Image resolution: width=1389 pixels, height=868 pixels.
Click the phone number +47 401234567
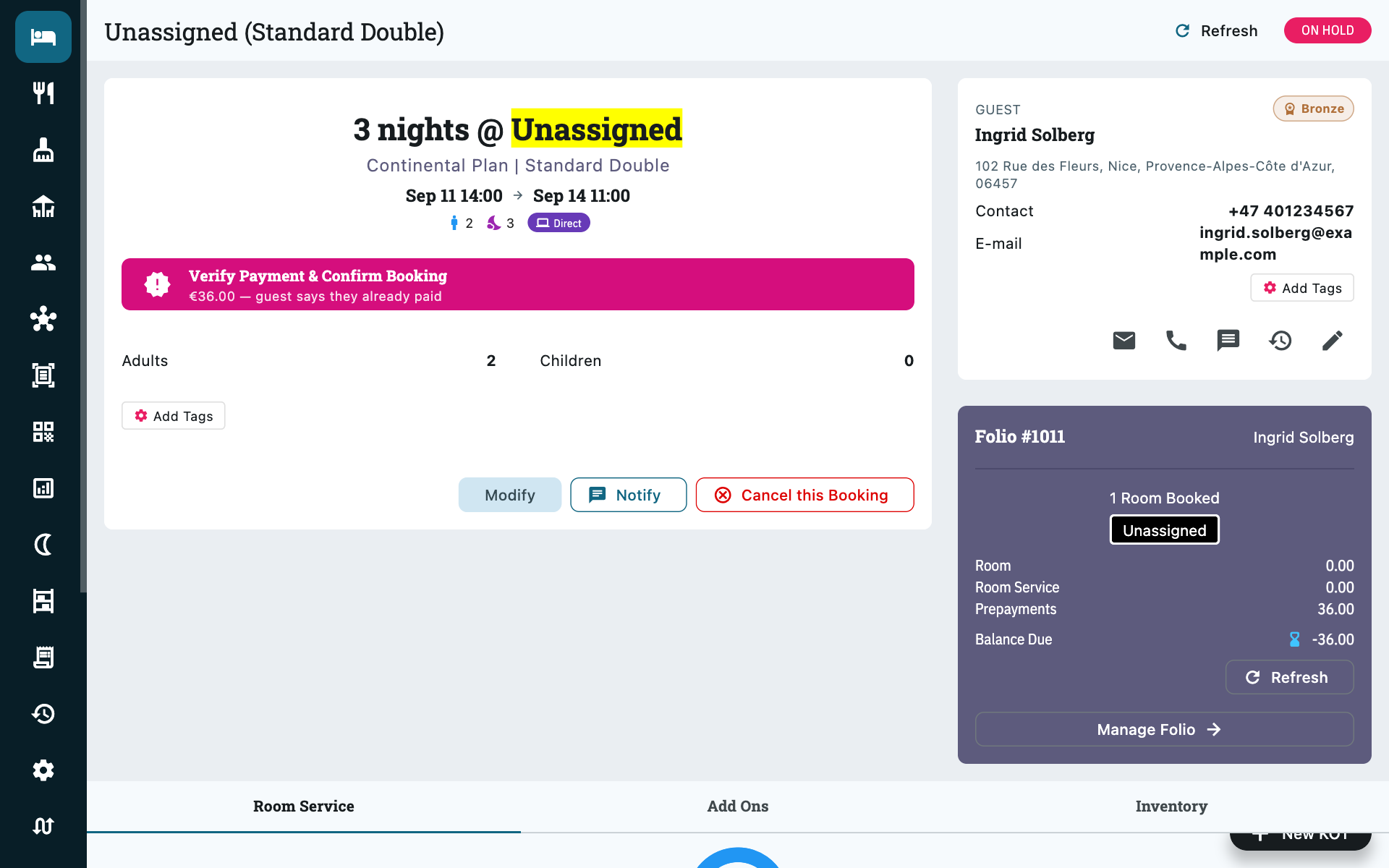tap(1291, 211)
